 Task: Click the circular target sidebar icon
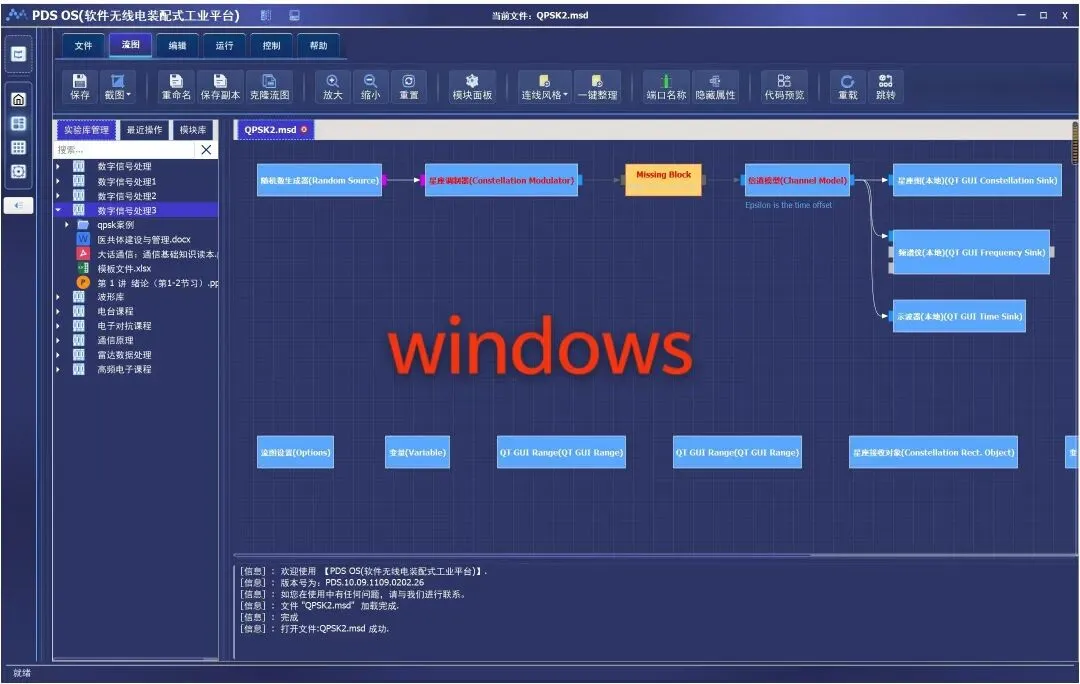click(19, 172)
